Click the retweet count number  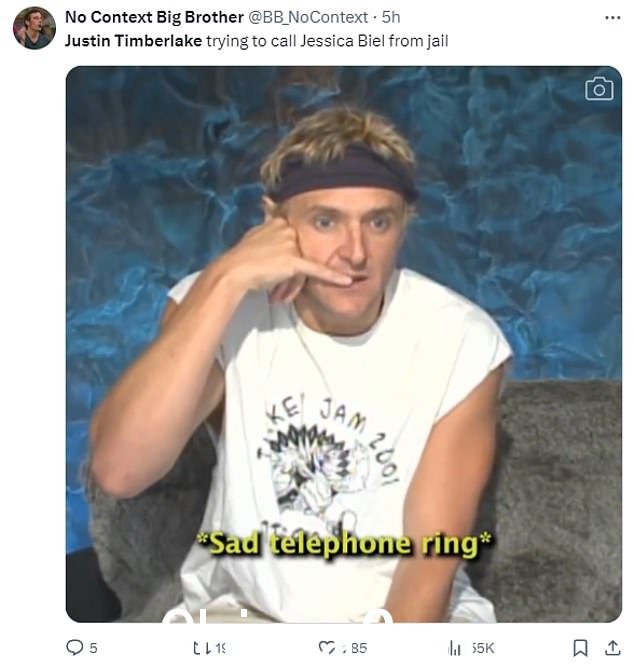(x=220, y=648)
